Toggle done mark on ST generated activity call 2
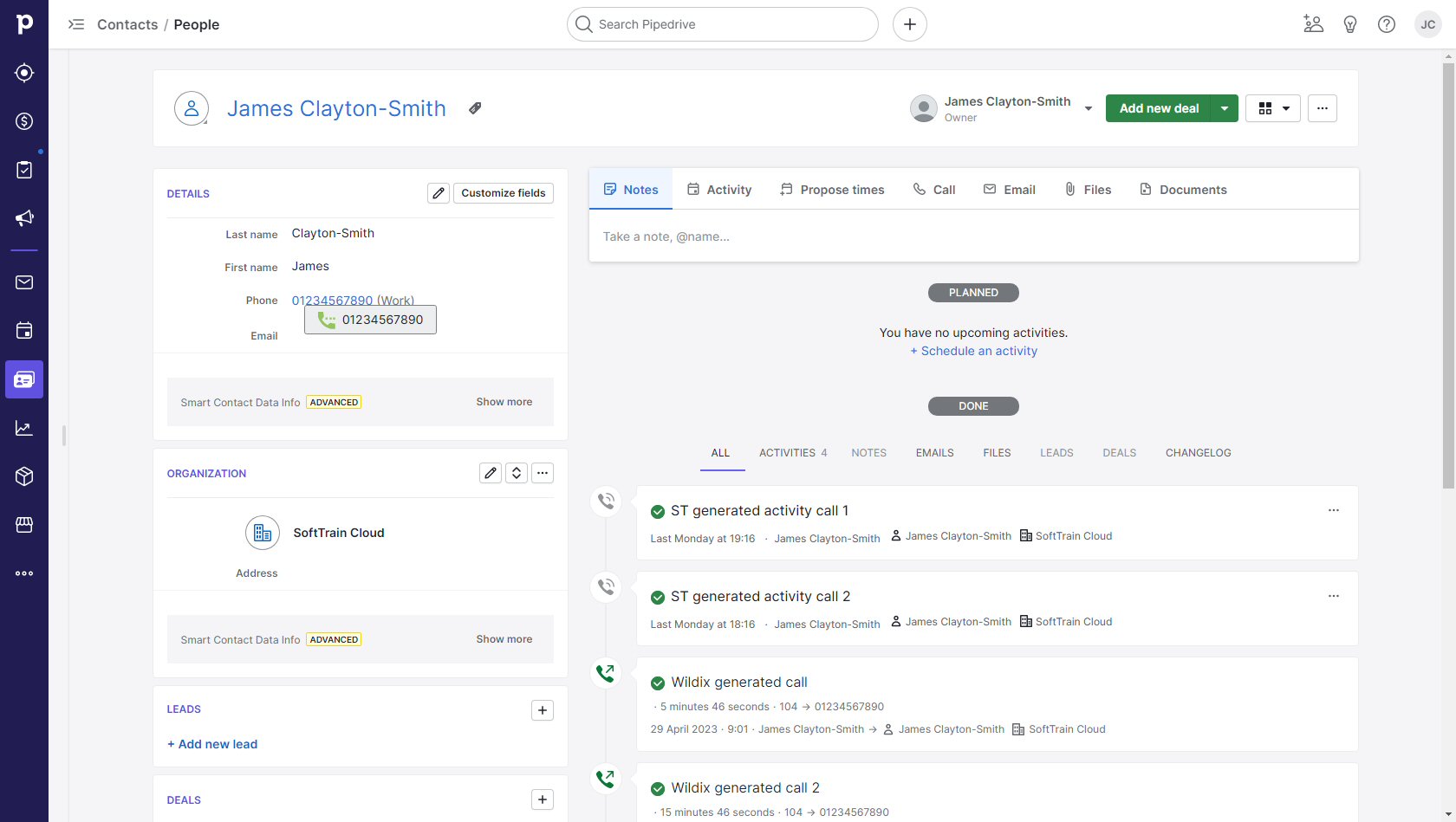Image resolution: width=1456 pixels, height=822 pixels. [658, 597]
